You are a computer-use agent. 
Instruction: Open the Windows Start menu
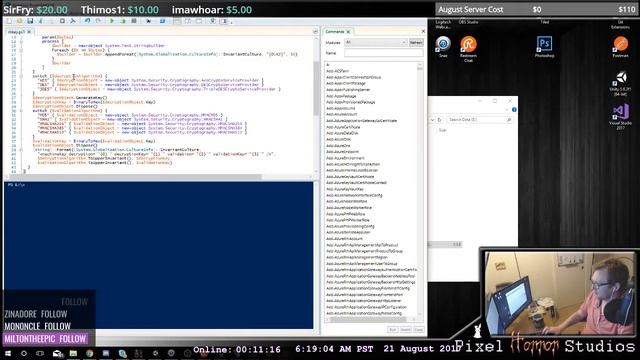click(8, 353)
